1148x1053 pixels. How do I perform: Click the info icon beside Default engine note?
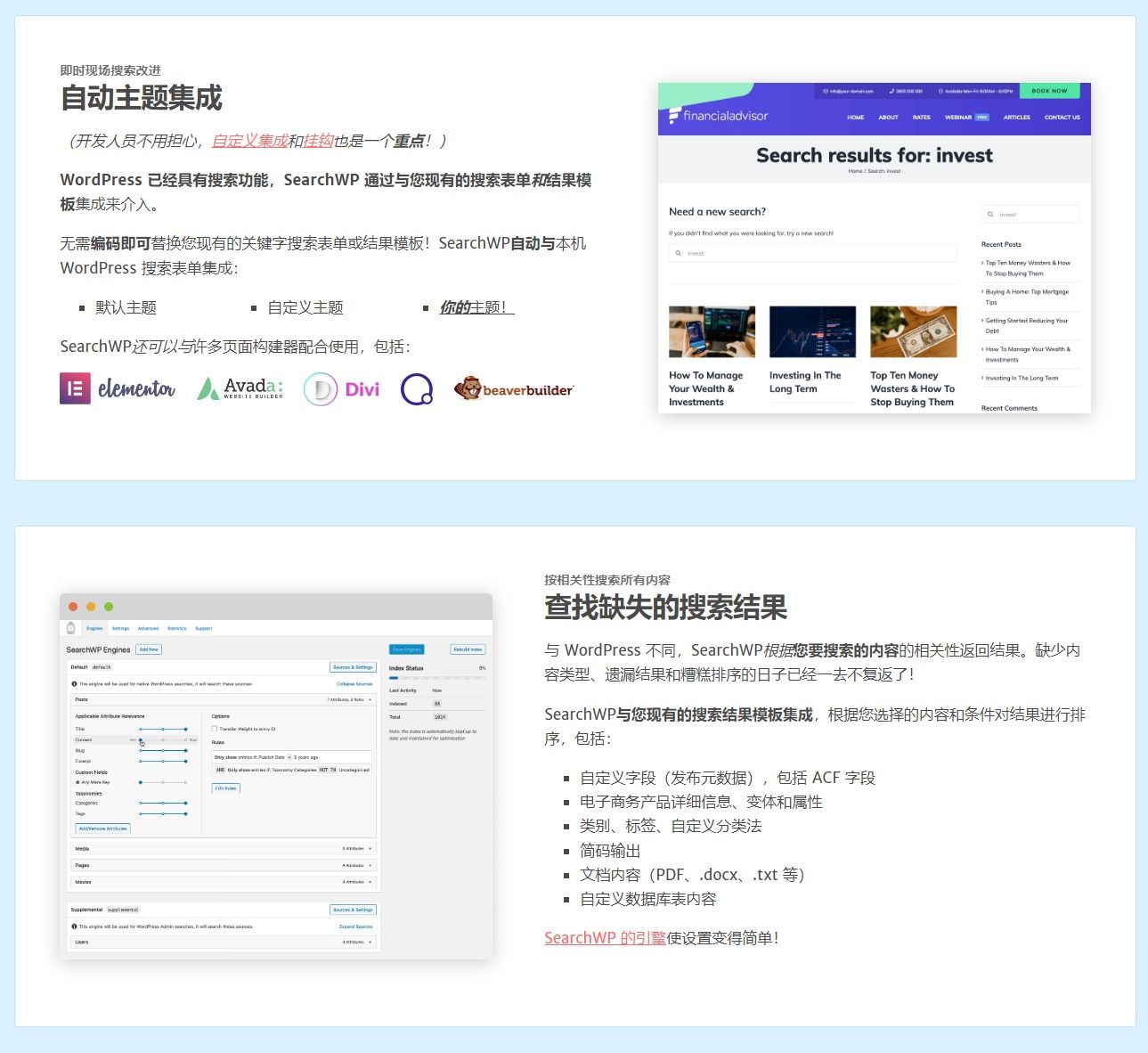point(74,684)
